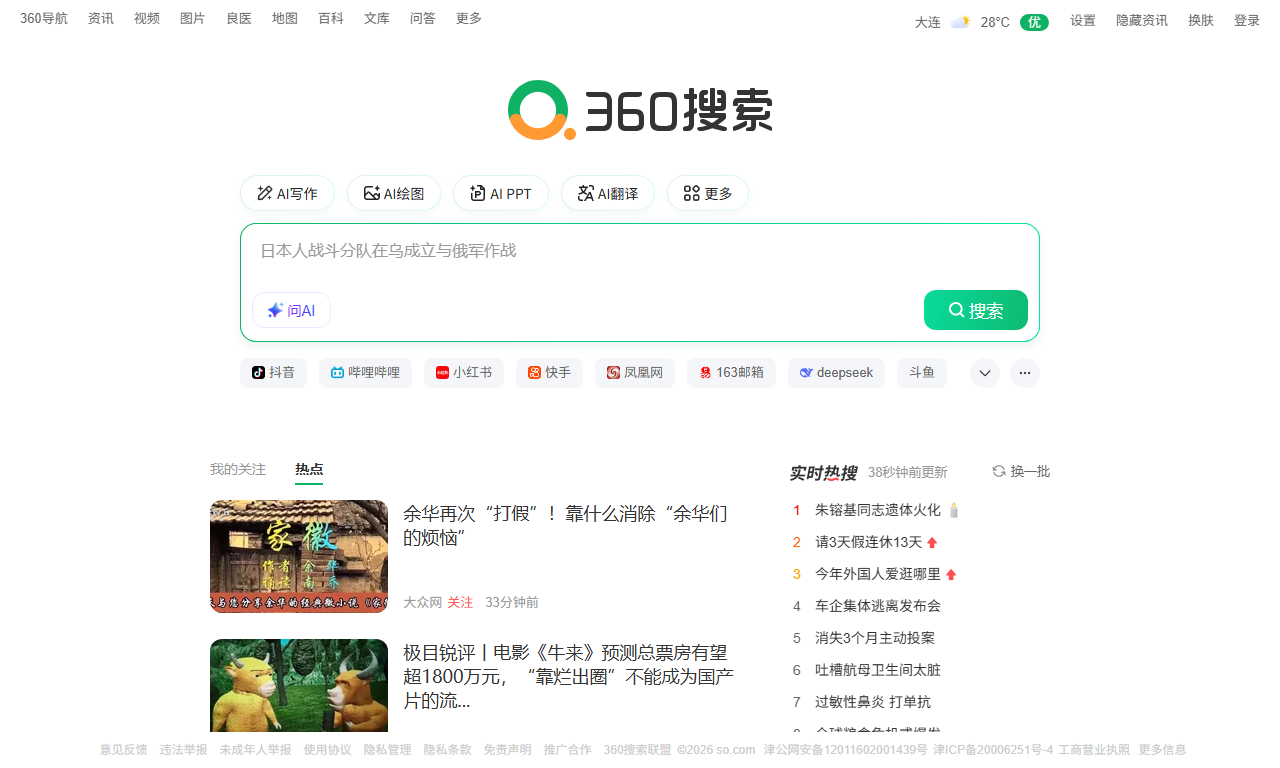Viewport: 1280px width, 768px height.
Task: Open AI绘图 drawing tool
Action: tap(394, 193)
